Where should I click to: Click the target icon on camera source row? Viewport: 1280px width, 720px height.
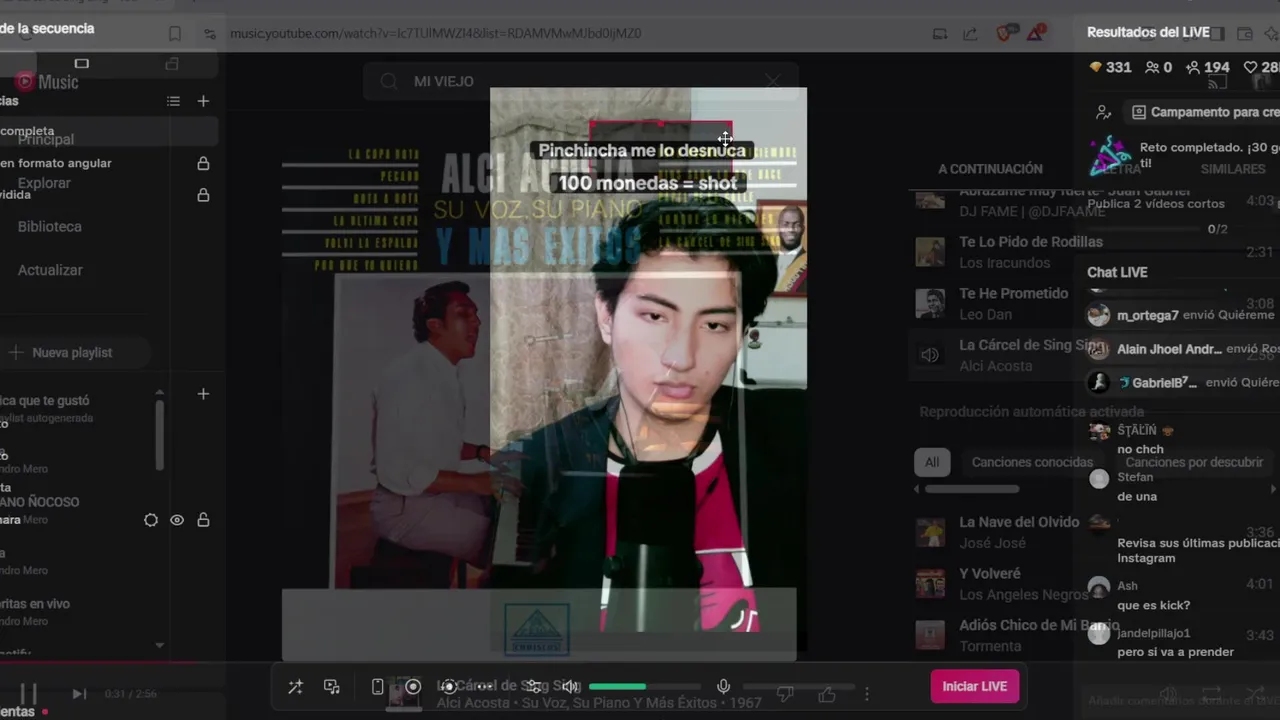click(x=151, y=520)
